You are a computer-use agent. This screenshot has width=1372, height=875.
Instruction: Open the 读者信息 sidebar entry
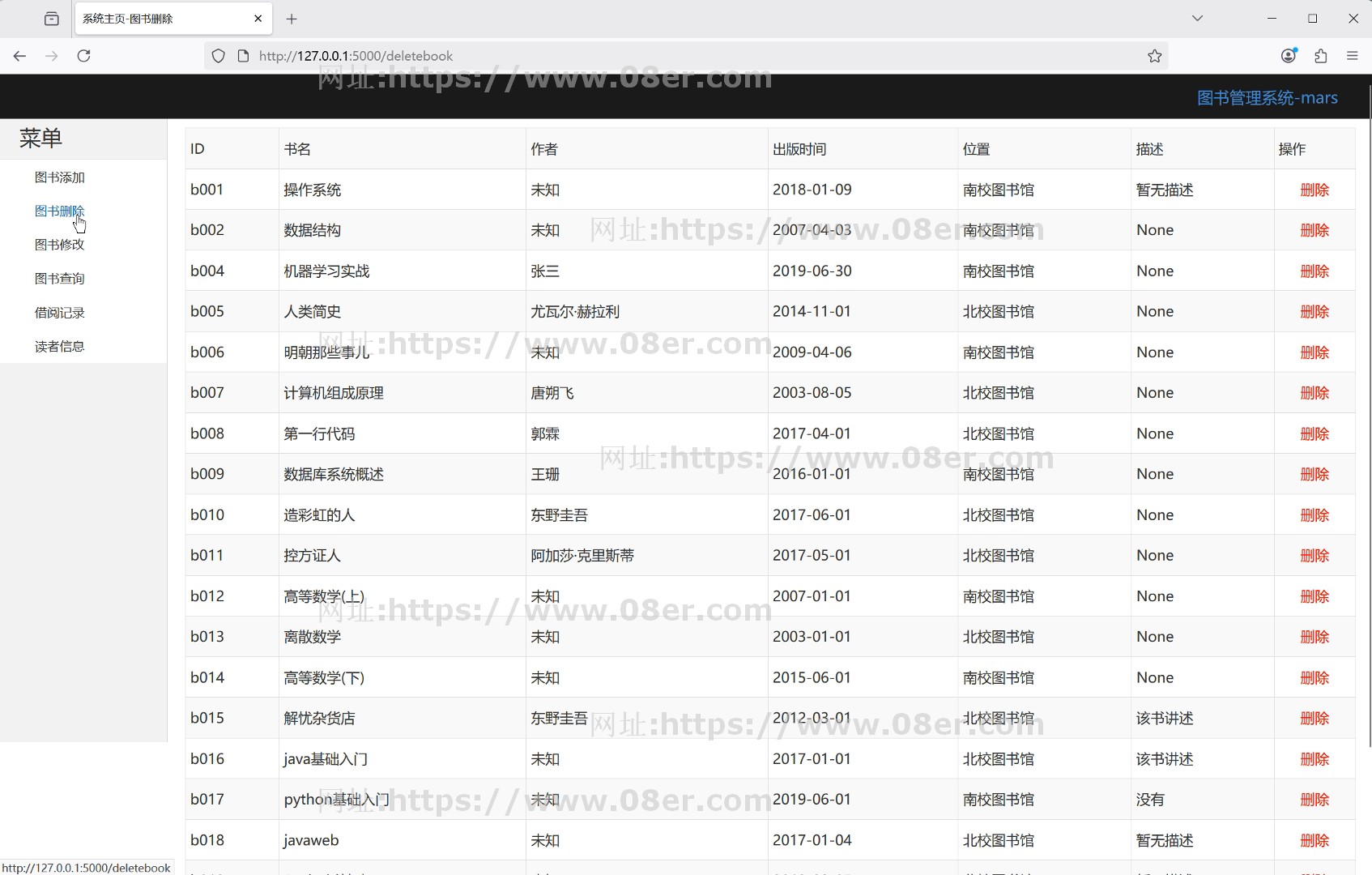[x=59, y=346]
